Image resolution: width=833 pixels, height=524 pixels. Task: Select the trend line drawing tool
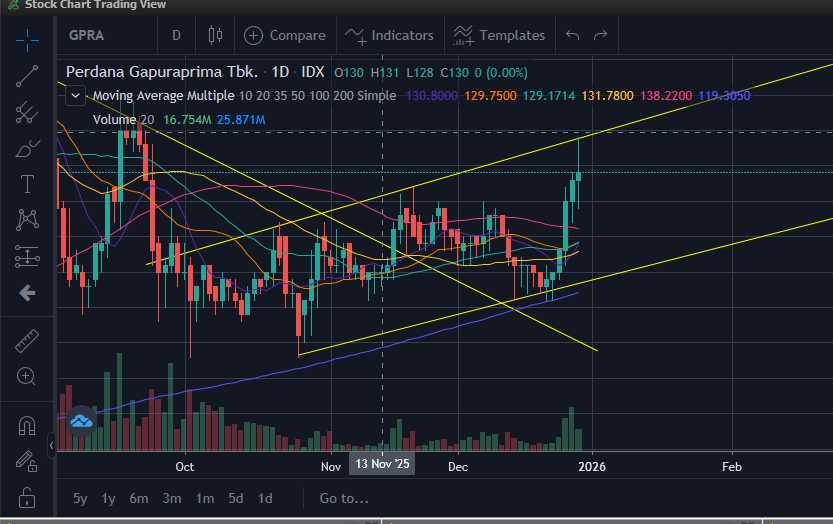point(27,76)
